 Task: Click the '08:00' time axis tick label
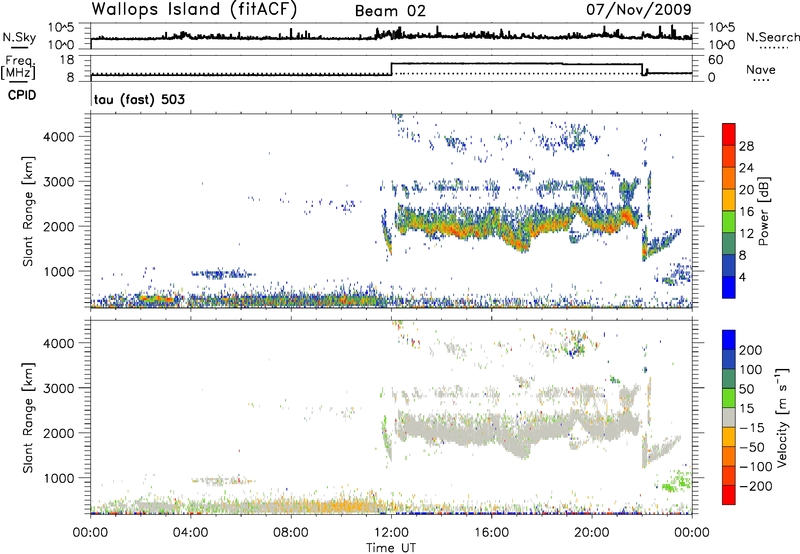click(x=291, y=533)
